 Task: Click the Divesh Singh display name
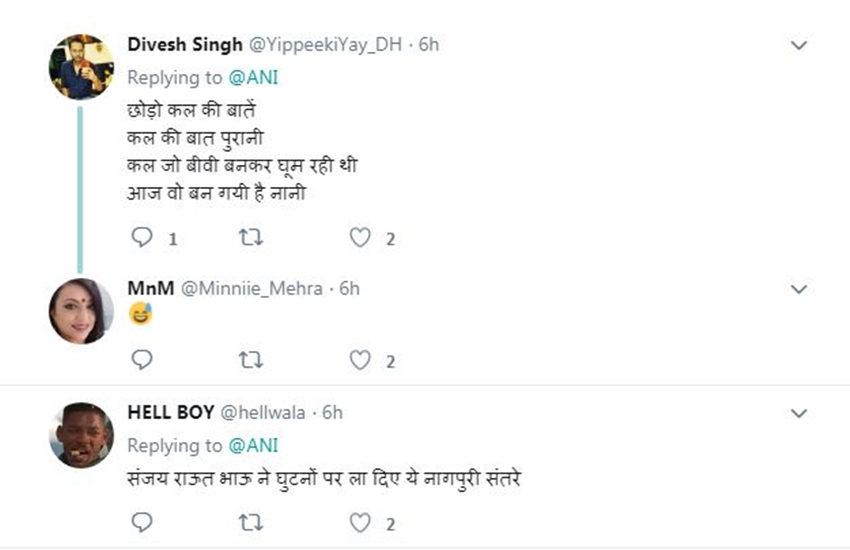pyautogui.click(x=185, y=44)
